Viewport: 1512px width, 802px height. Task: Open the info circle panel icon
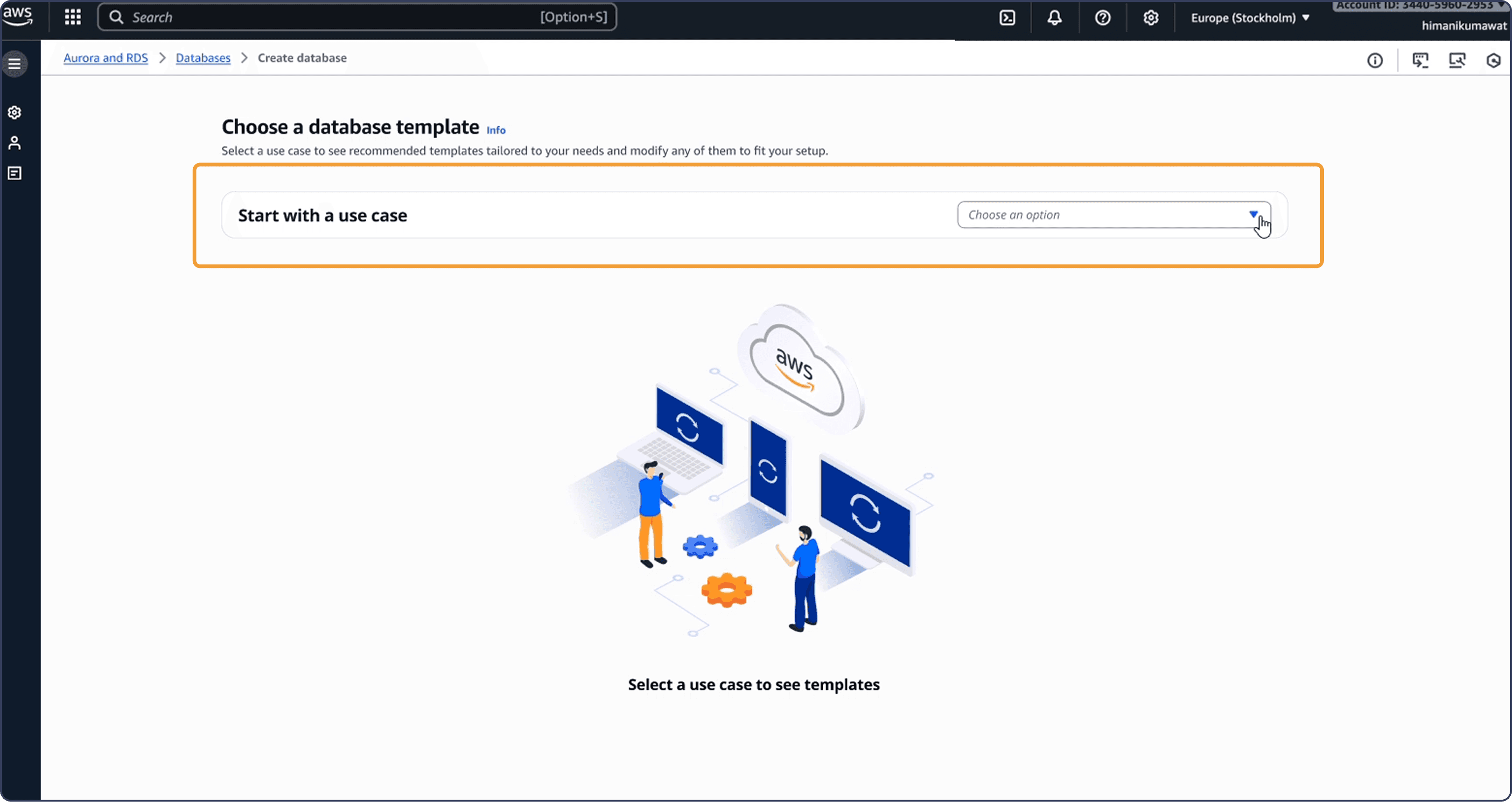(x=1375, y=61)
